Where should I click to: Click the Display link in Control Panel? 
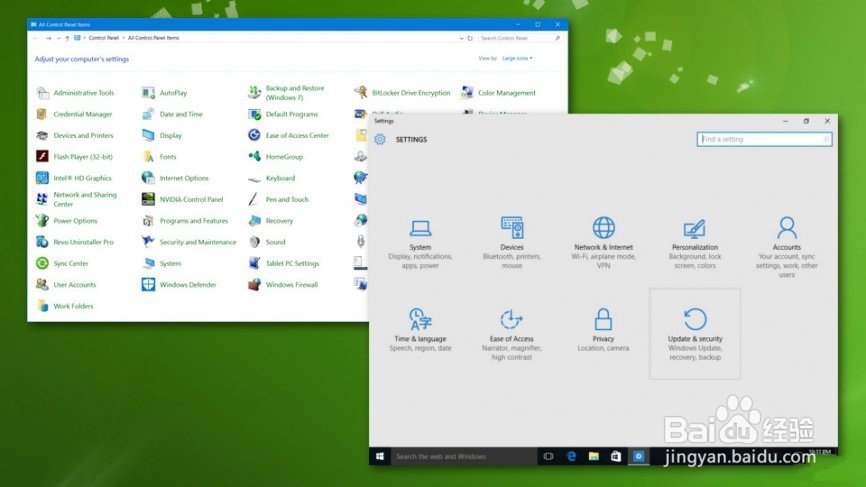click(171, 135)
